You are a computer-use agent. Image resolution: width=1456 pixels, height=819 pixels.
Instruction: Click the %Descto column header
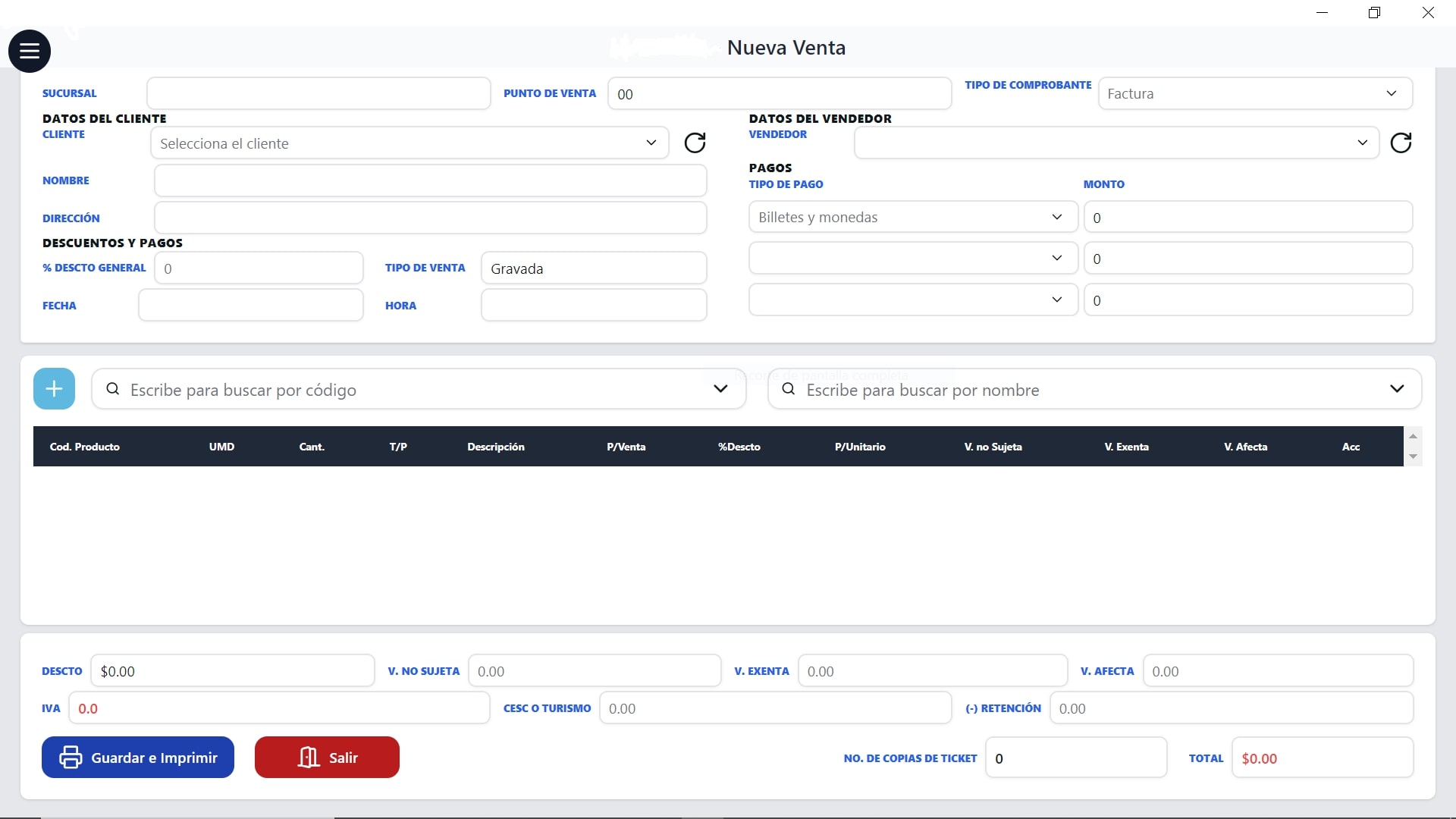coord(739,447)
